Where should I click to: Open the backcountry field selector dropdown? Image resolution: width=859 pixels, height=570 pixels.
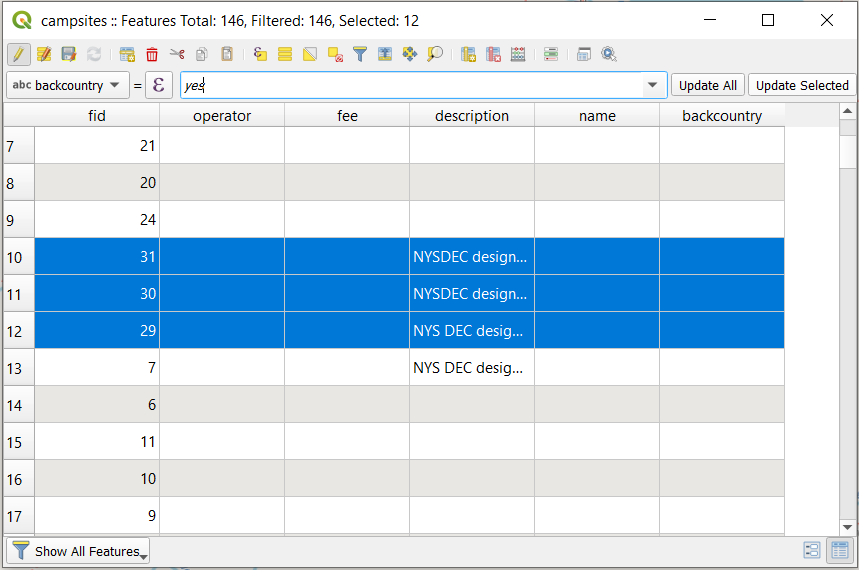click(68, 86)
